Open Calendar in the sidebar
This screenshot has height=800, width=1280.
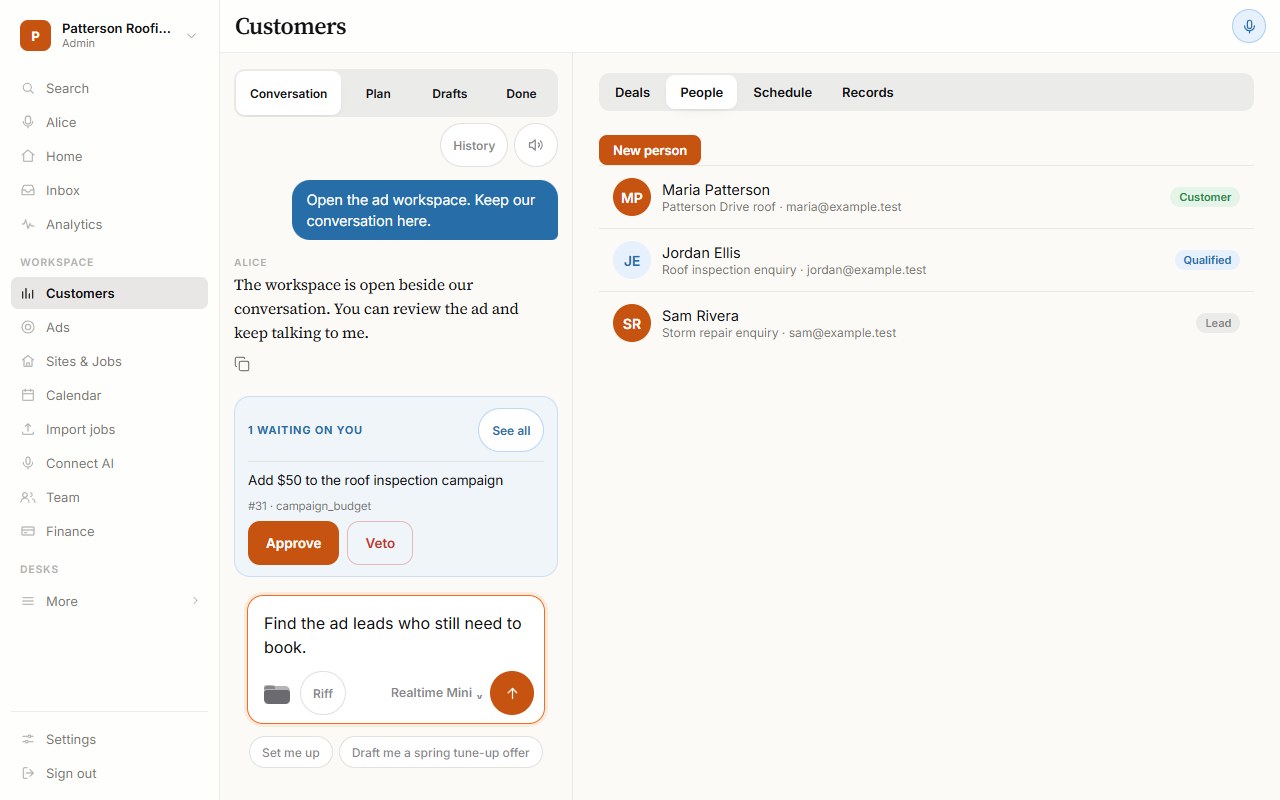[x=109, y=395]
